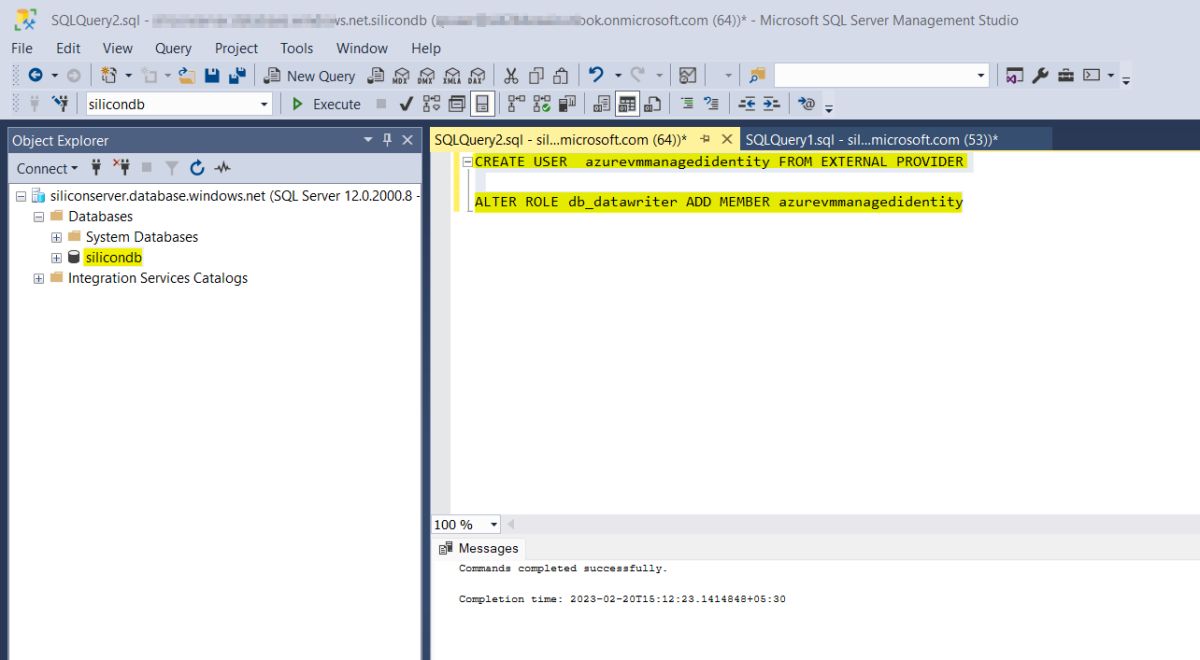
Task: Click the Toolbox briefcase icon
Action: 1066,75
